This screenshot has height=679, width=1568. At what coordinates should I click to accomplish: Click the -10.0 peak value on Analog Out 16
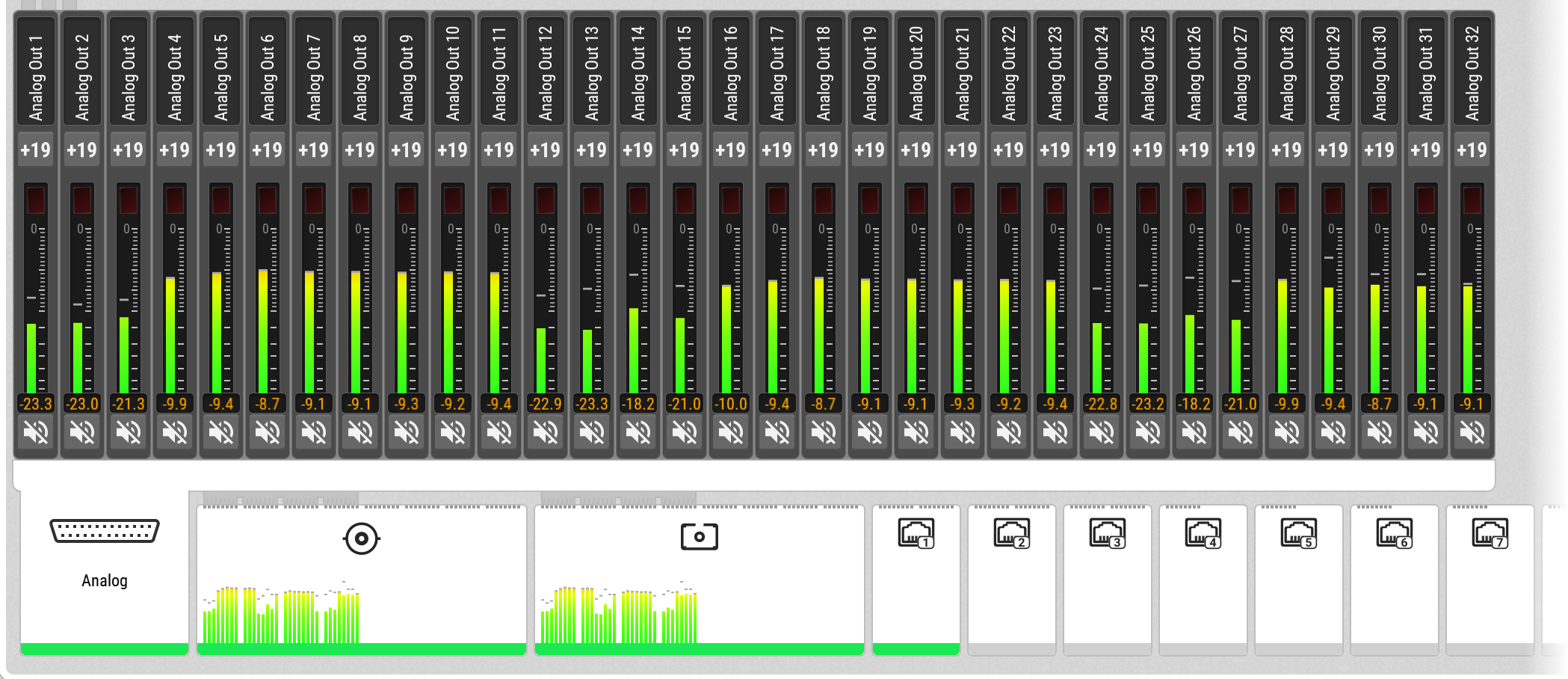pyautogui.click(x=731, y=404)
